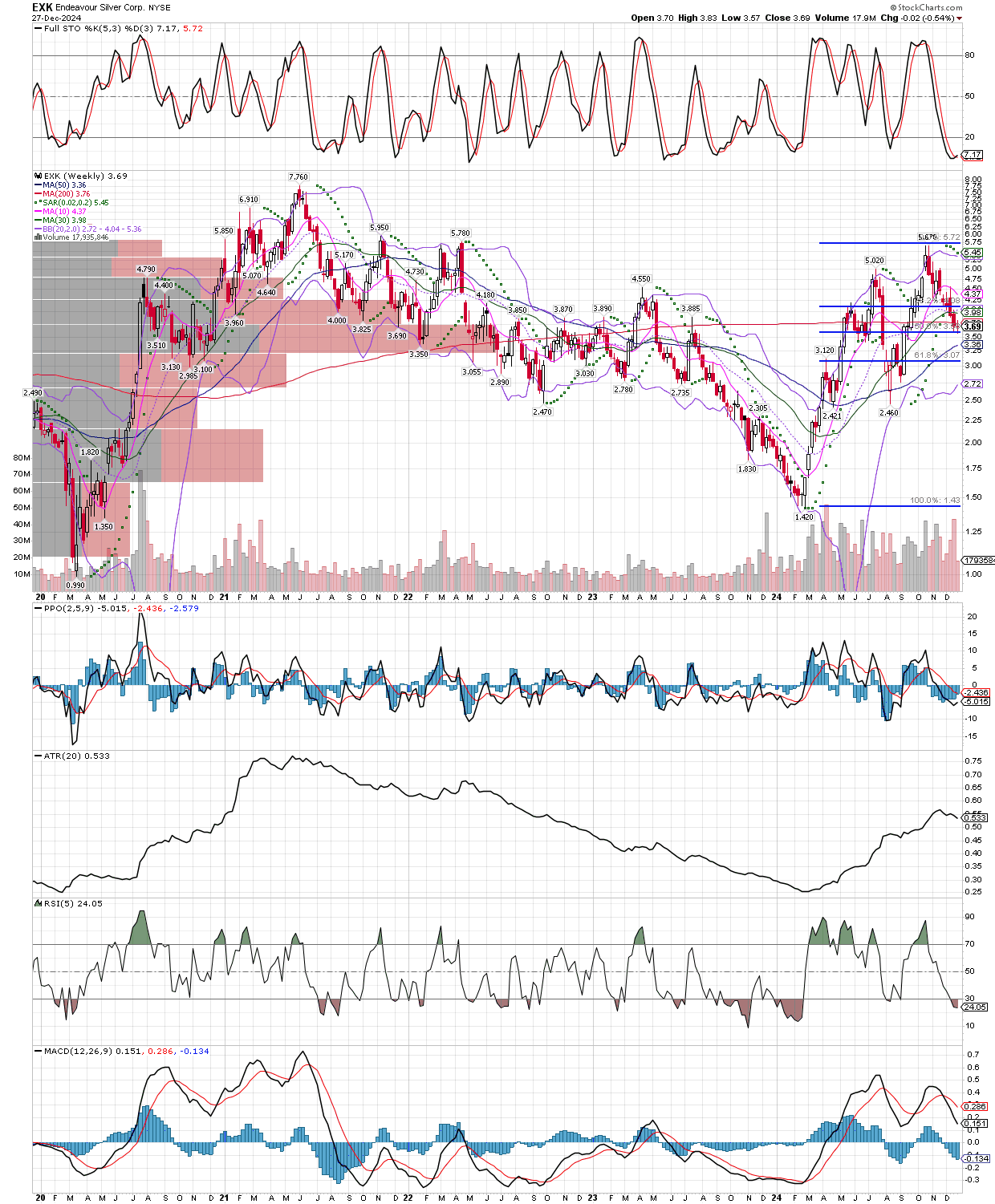Click the 6.910 price annotation
The image size is (995, 1204).
[x=249, y=199]
